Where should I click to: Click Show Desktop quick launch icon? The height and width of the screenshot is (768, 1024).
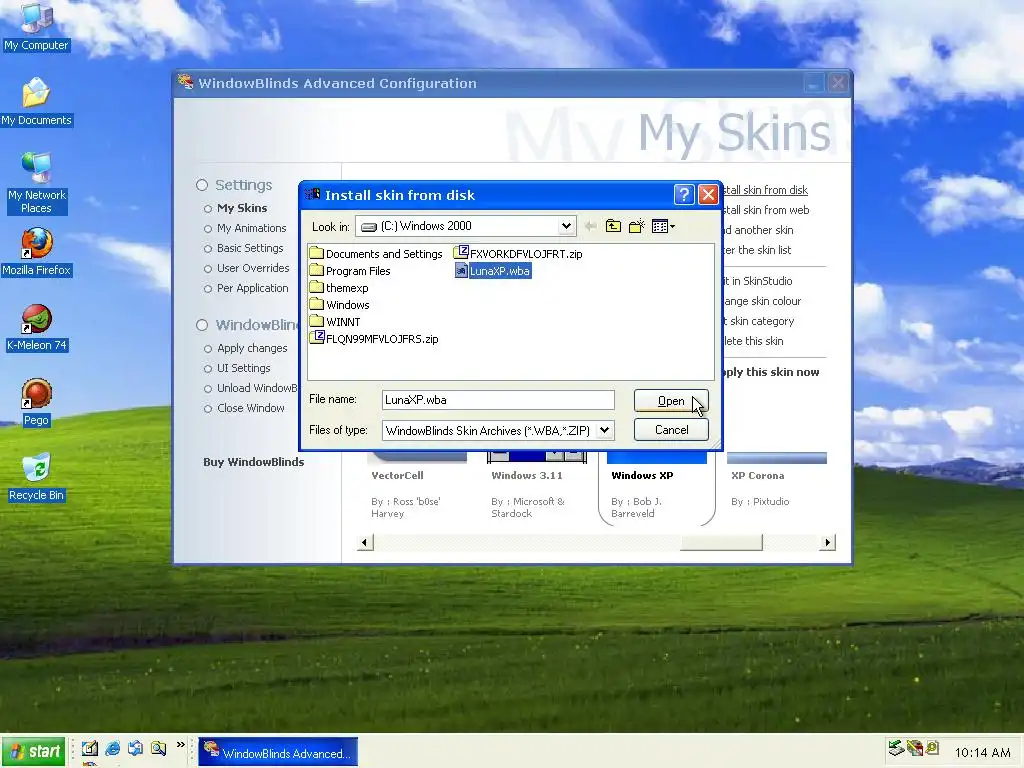point(89,748)
